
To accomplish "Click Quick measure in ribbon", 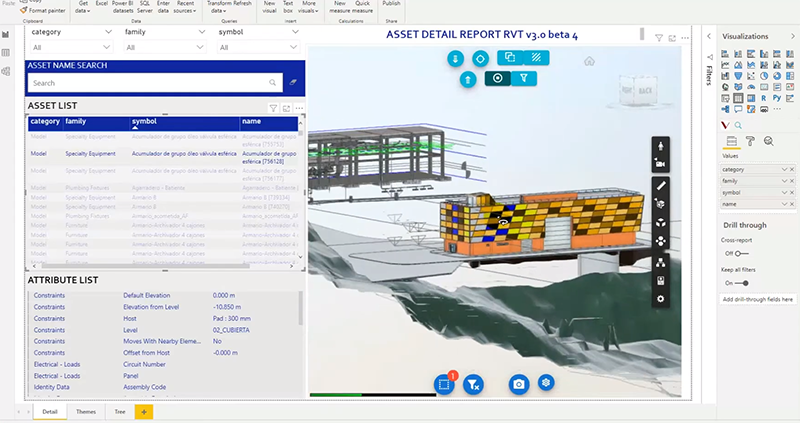I will [363, 7].
